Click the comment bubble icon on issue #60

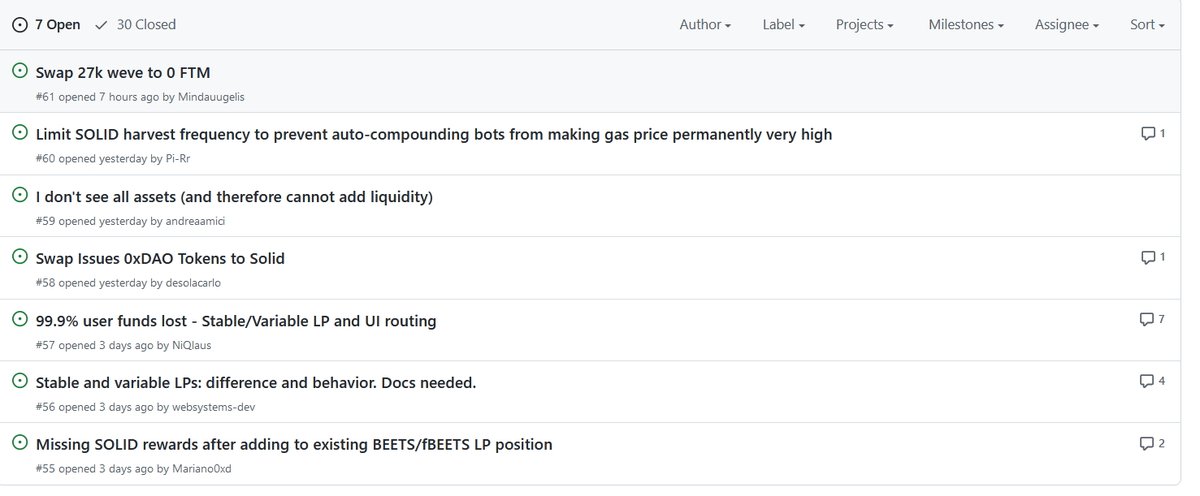[1148, 133]
